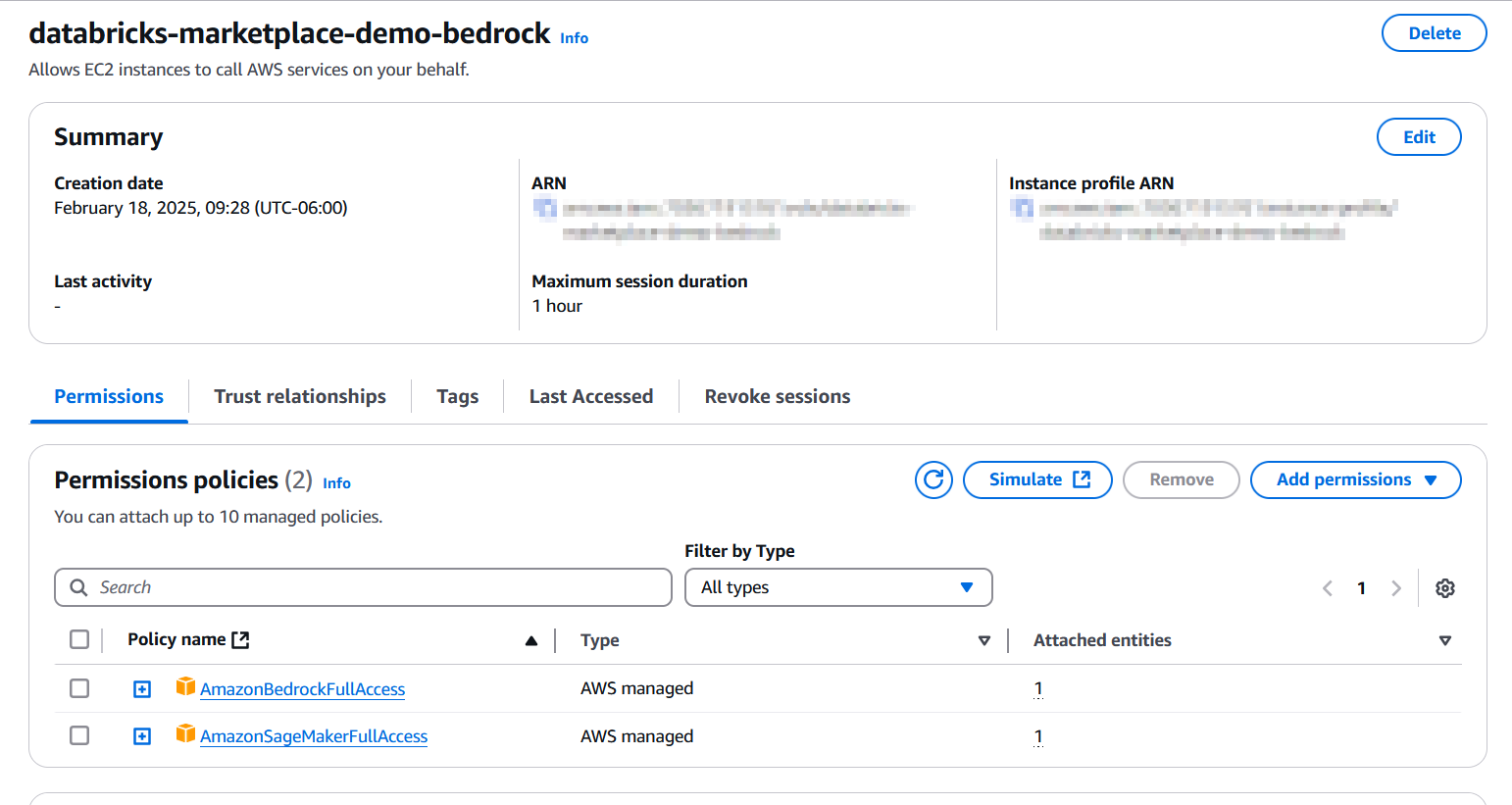Screen dimensions: 1512x805
Task: Switch to the Trust relationships tab
Action: [299, 396]
